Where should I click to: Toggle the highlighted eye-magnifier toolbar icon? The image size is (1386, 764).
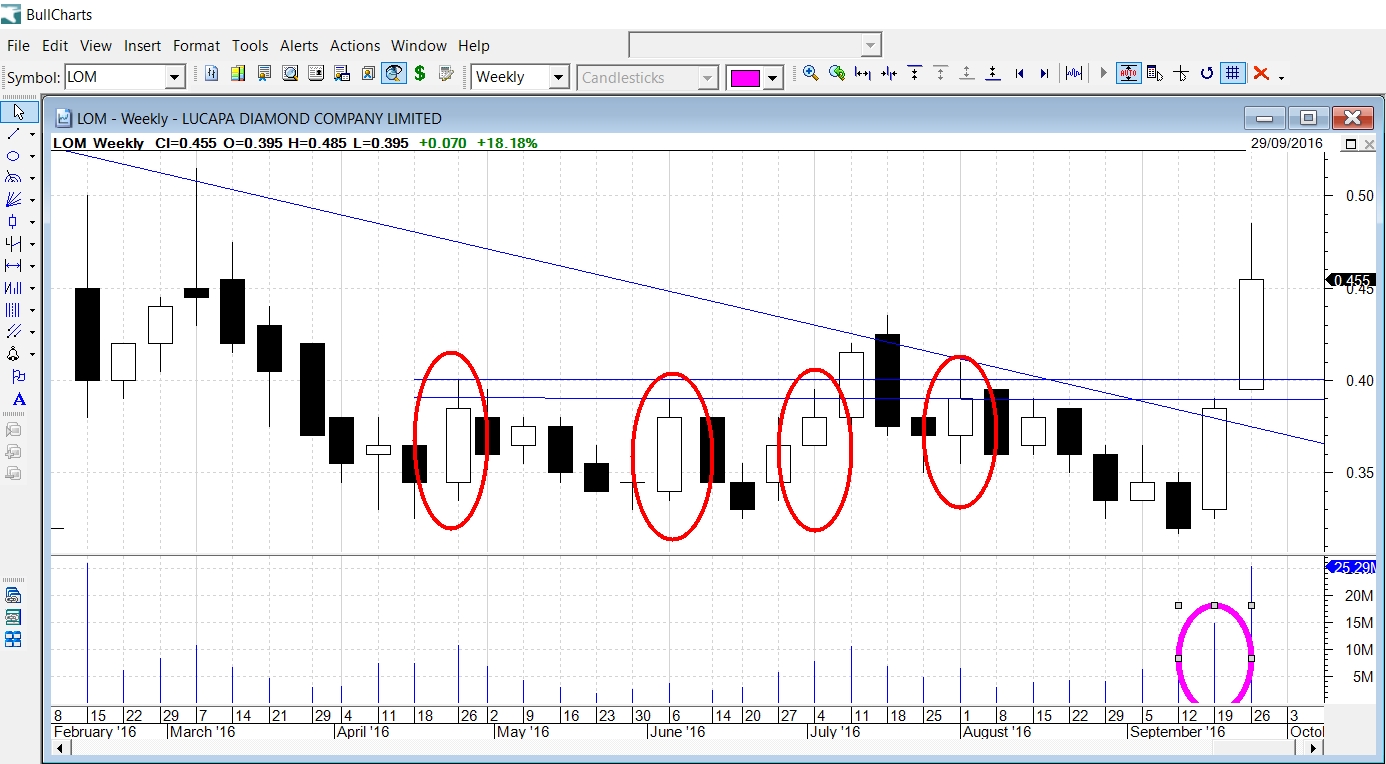pos(394,73)
